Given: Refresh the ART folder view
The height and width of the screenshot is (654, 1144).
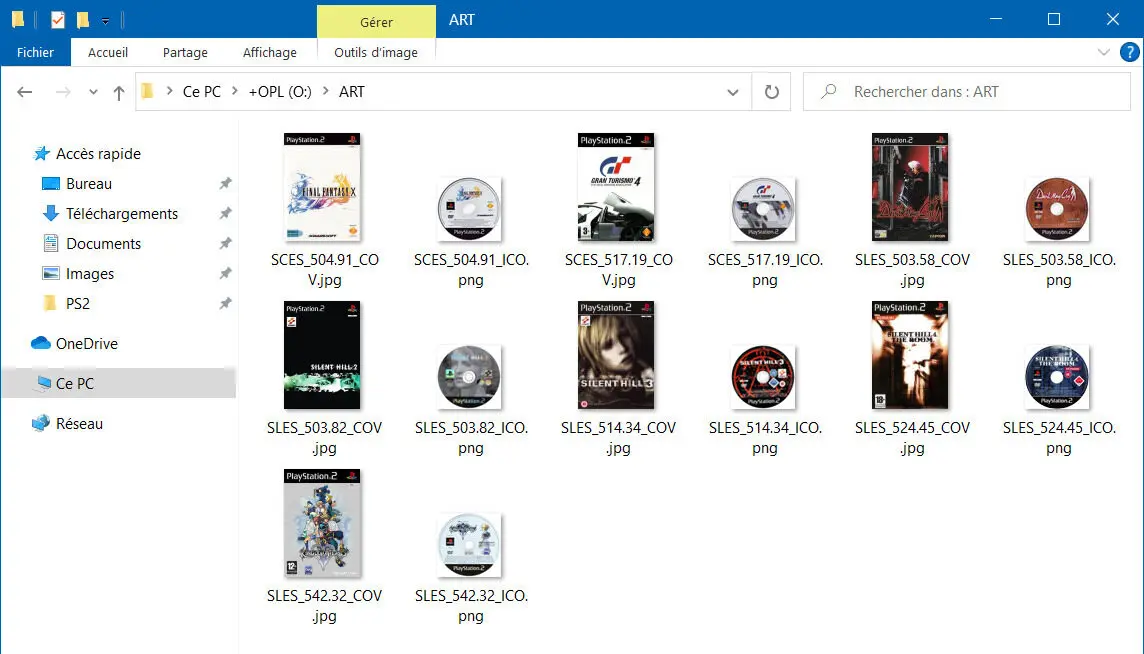Looking at the screenshot, I should pos(771,91).
